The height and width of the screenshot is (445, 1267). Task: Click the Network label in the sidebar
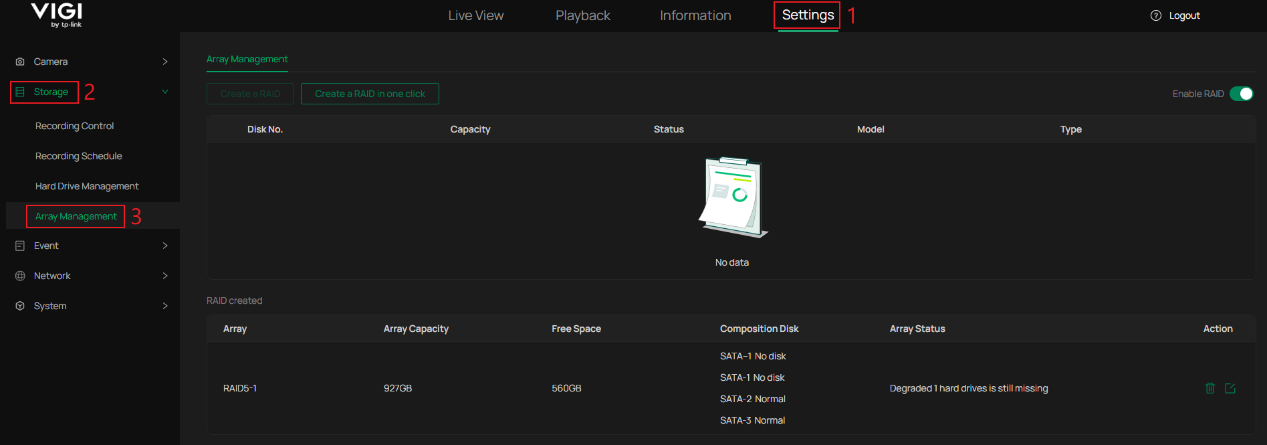52,276
